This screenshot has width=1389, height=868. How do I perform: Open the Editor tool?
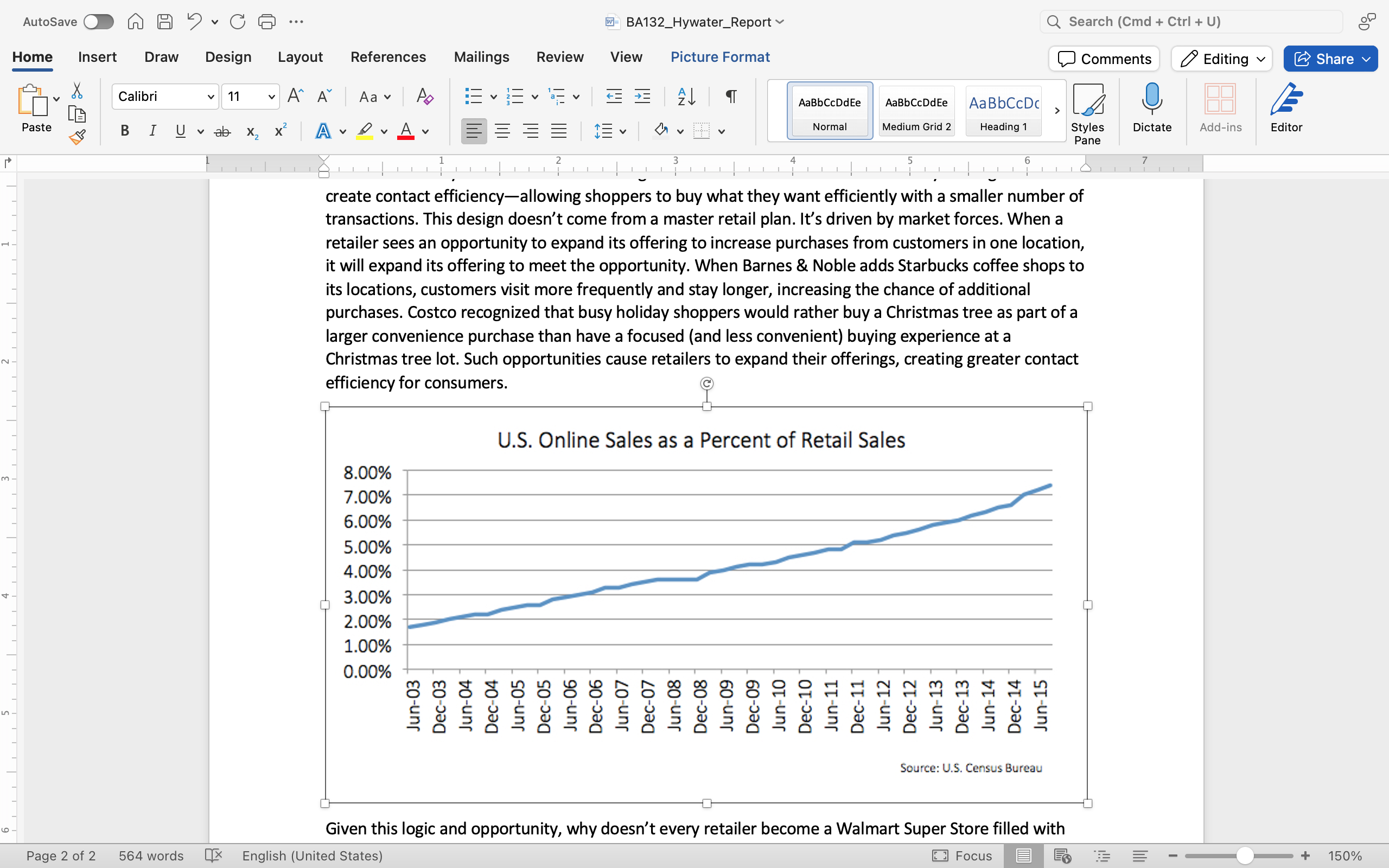(x=1286, y=108)
